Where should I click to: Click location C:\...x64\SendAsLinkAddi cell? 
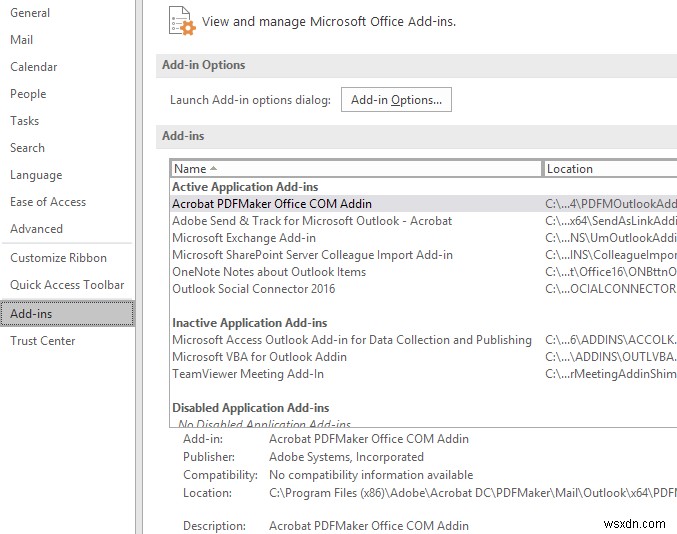(611, 221)
